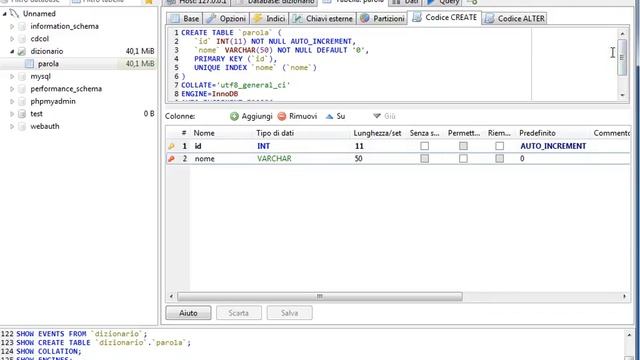The width and height of the screenshot is (640, 360).
Task: Click the red Rimuovi minus icon
Action: click(282, 116)
